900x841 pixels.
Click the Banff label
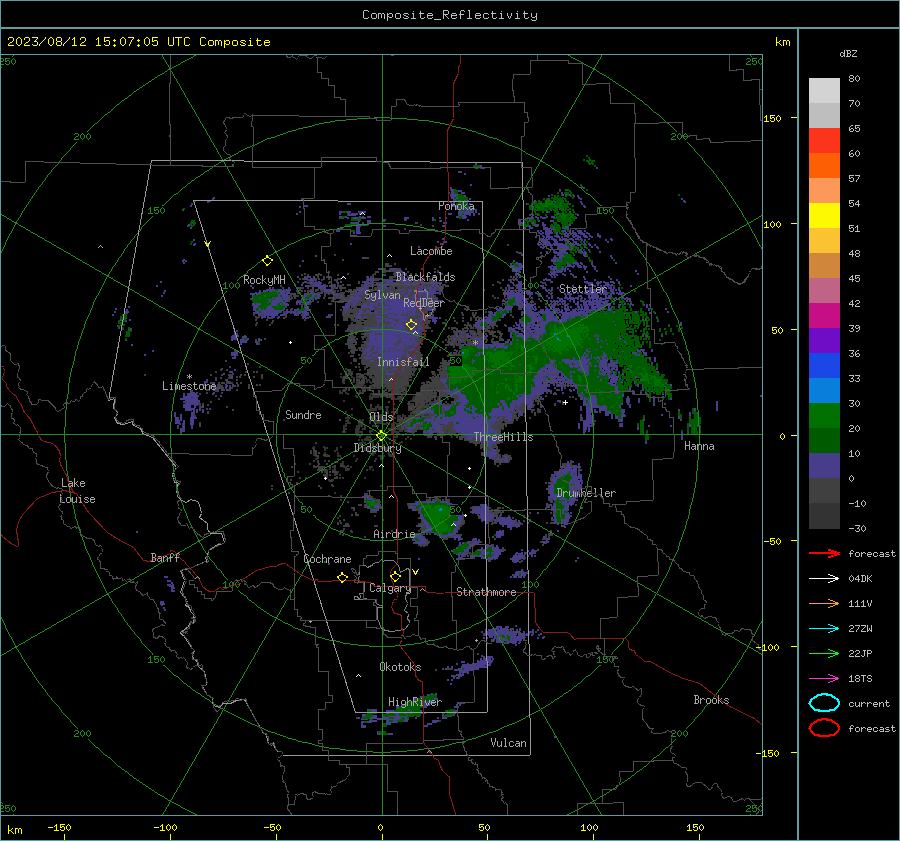point(165,557)
